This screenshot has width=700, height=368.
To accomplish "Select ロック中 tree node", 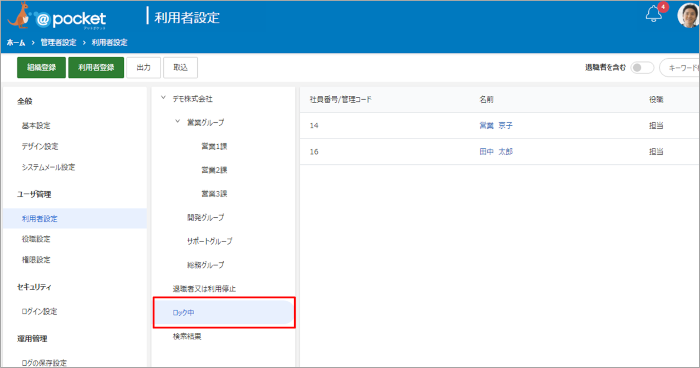I will point(224,313).
